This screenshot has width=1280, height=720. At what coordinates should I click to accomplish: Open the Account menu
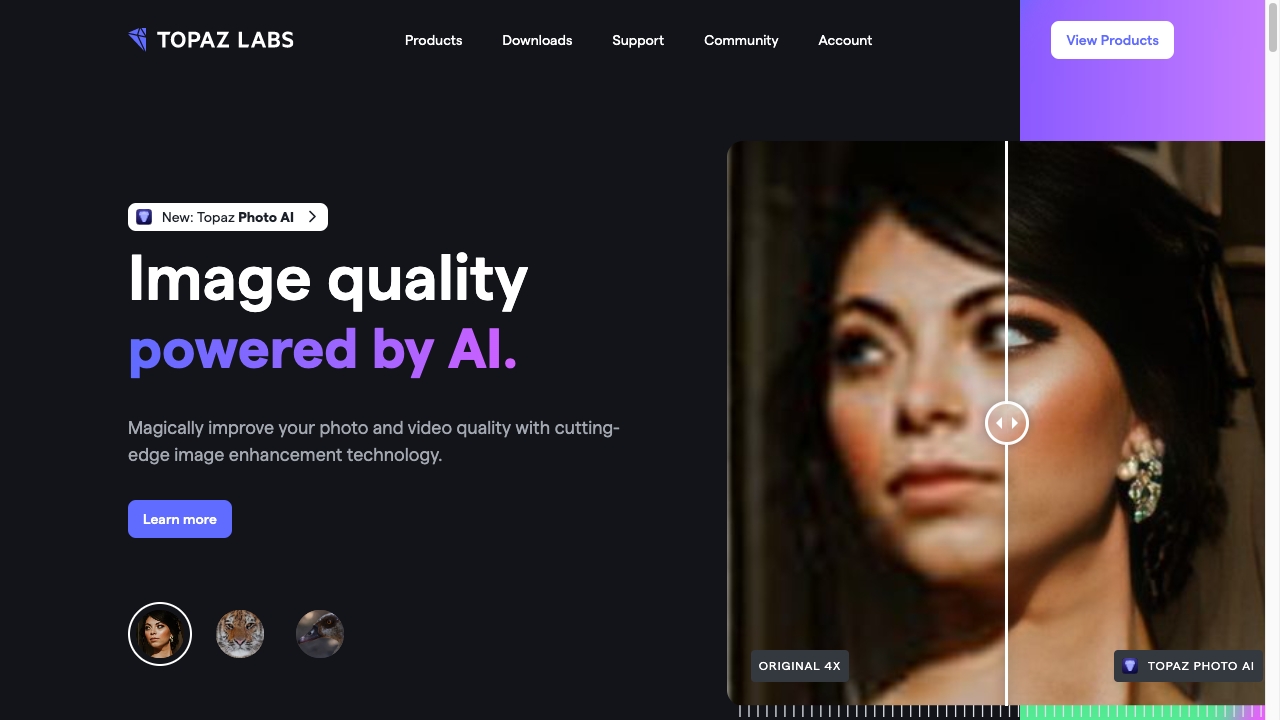845,40
